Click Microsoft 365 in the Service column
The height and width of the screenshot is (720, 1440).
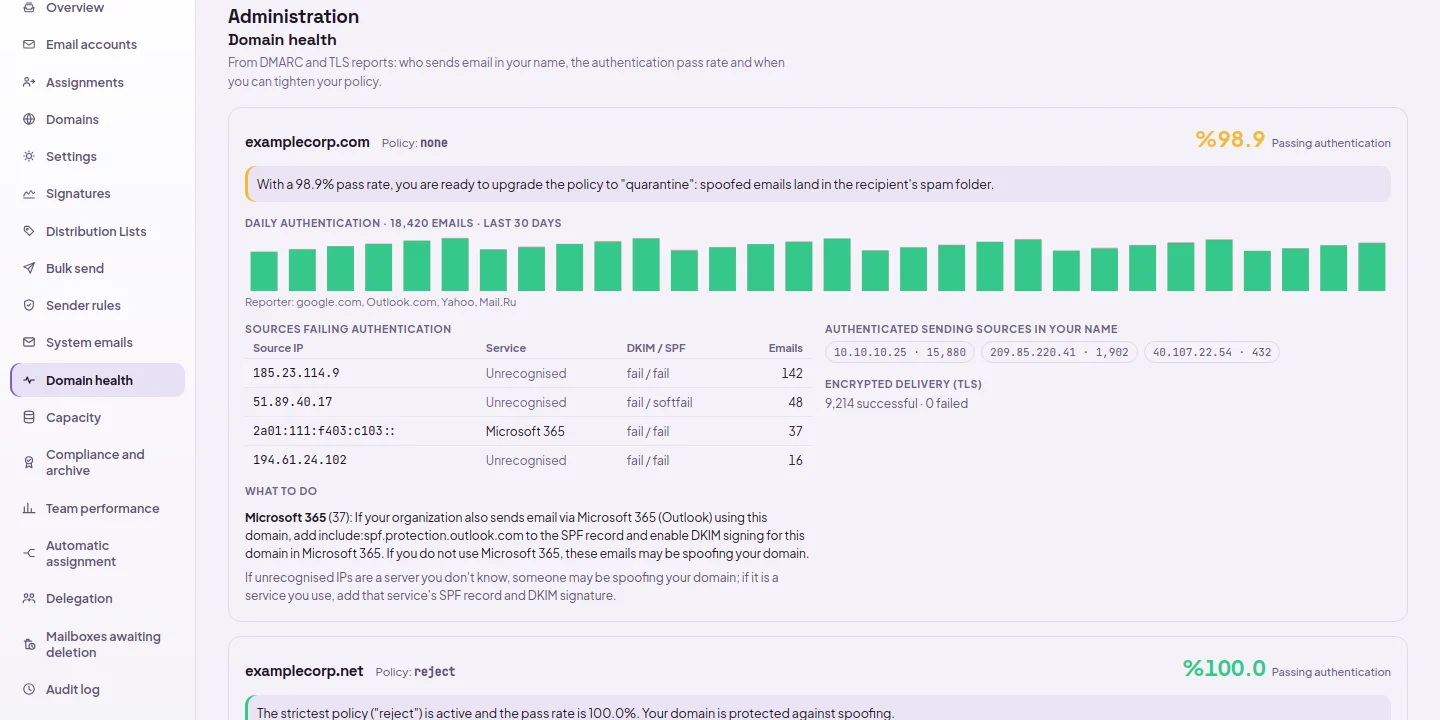(525, 431)
